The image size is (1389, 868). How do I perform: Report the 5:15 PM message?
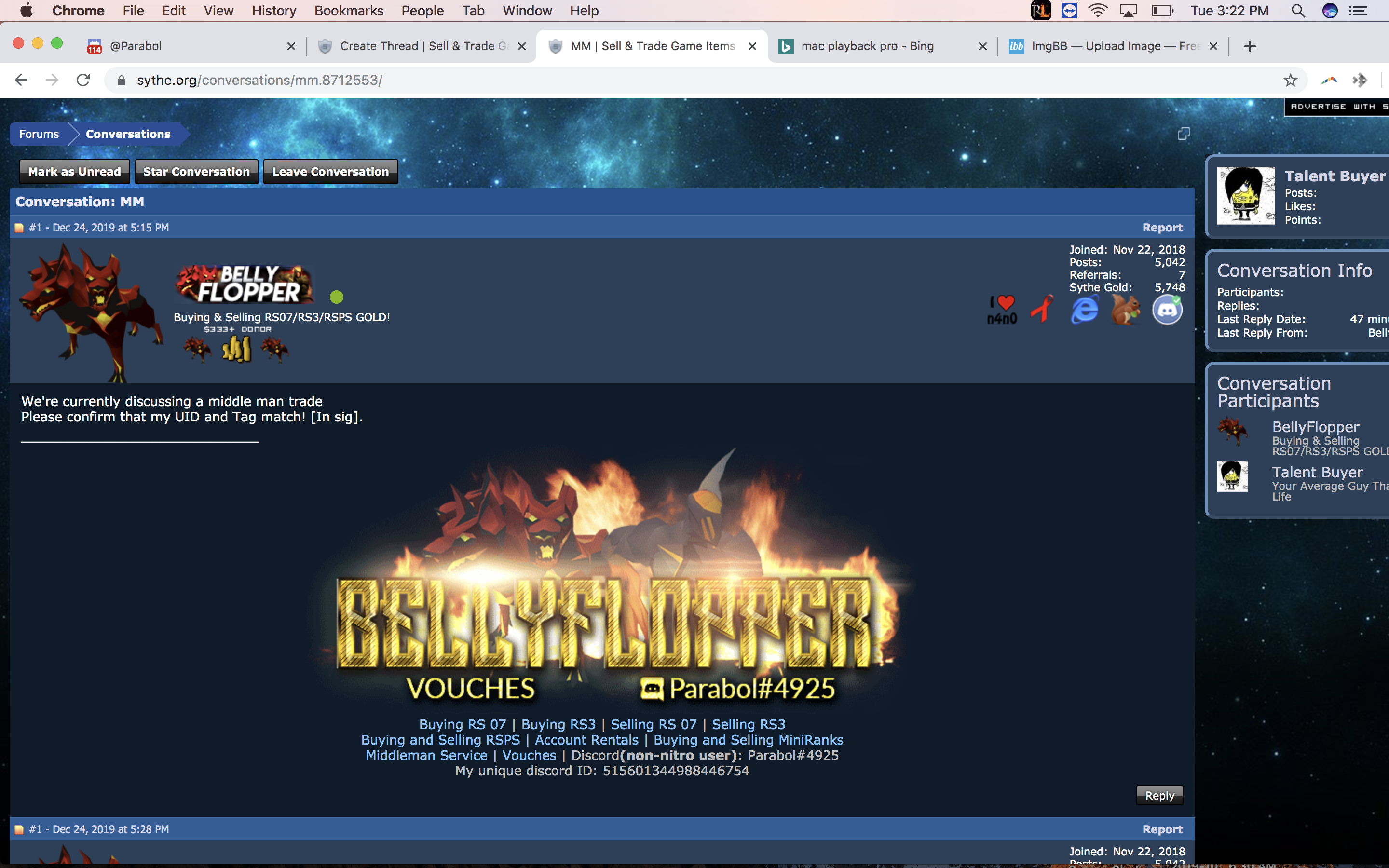click(x=1162, y=227)
